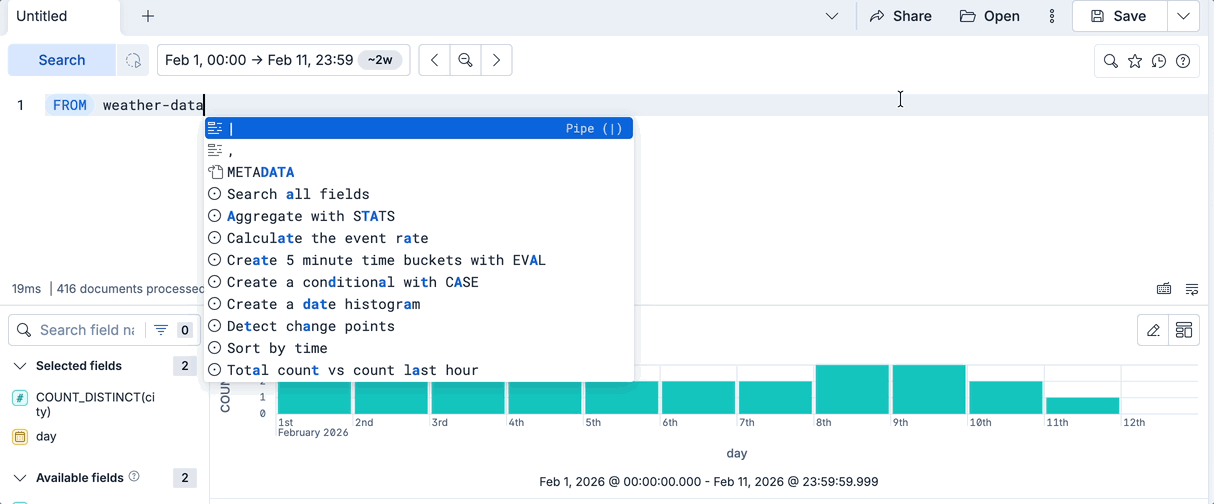Viewport: 1214px width, 504px height.
Task: Select the Pipe (|) suggestion
Action: [x=419, y=128]
